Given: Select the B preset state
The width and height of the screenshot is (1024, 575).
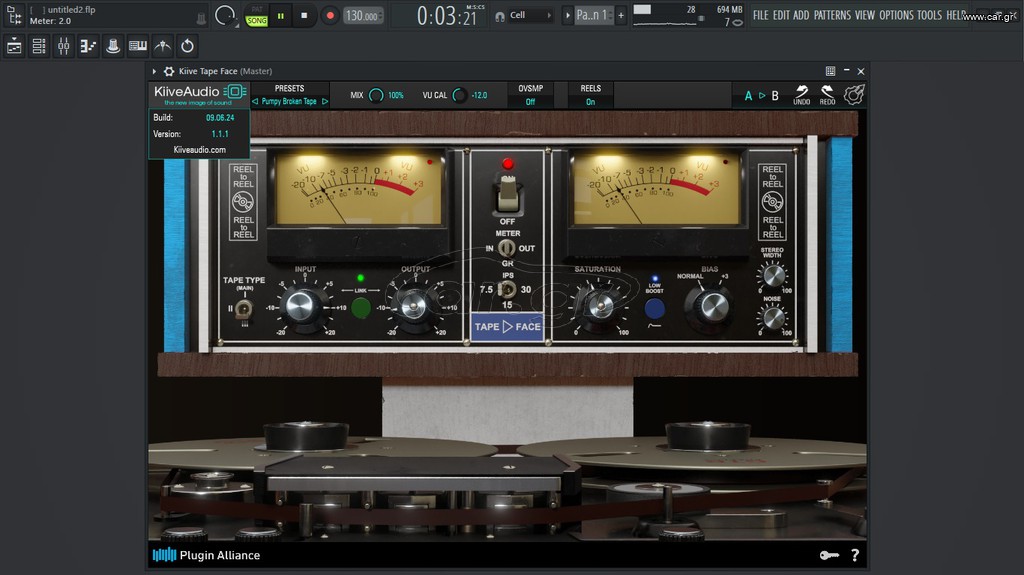Looking at the screenshot, I should 775,95.
